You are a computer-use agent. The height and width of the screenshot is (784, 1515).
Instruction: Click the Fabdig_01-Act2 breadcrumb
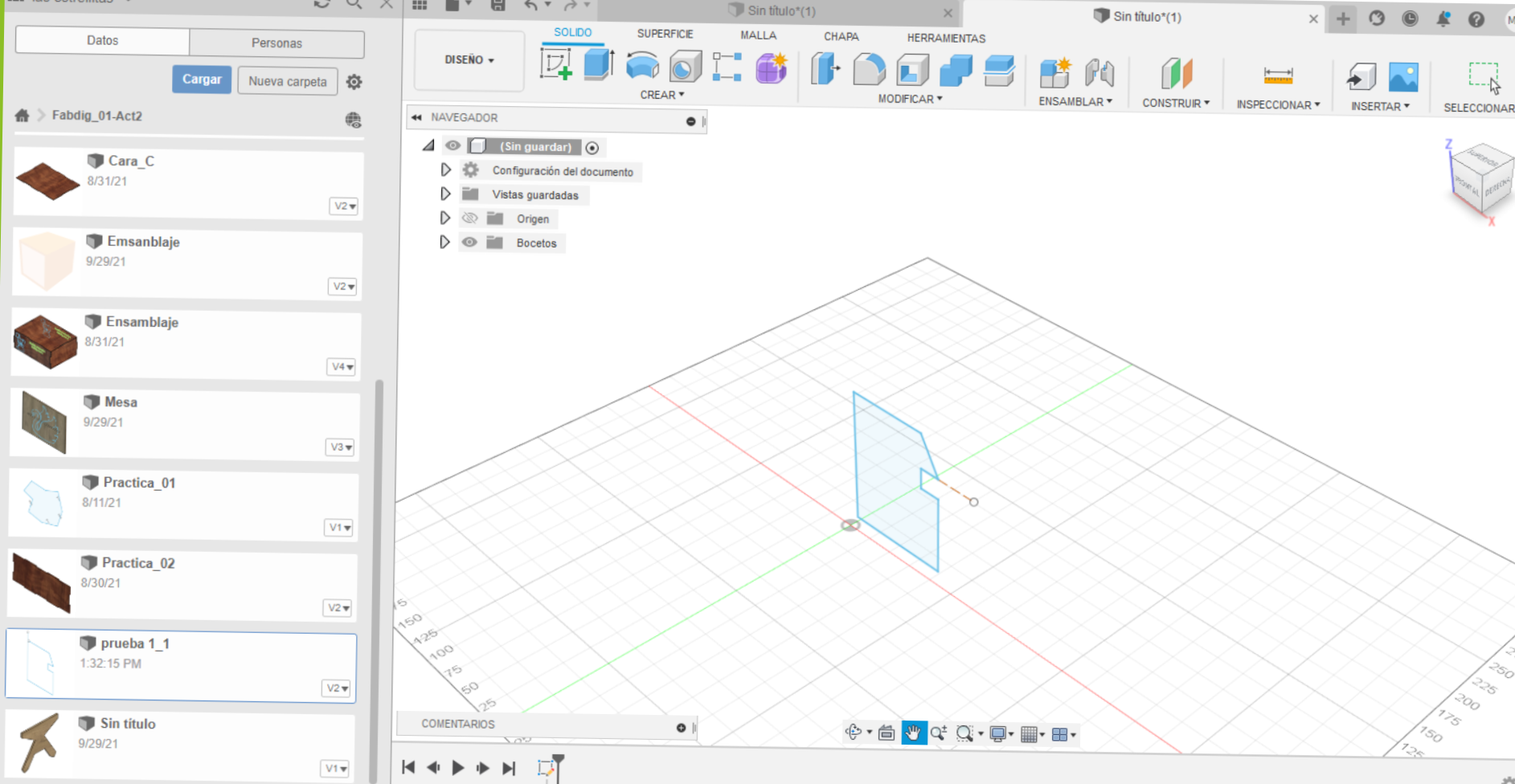pos(97,116)
